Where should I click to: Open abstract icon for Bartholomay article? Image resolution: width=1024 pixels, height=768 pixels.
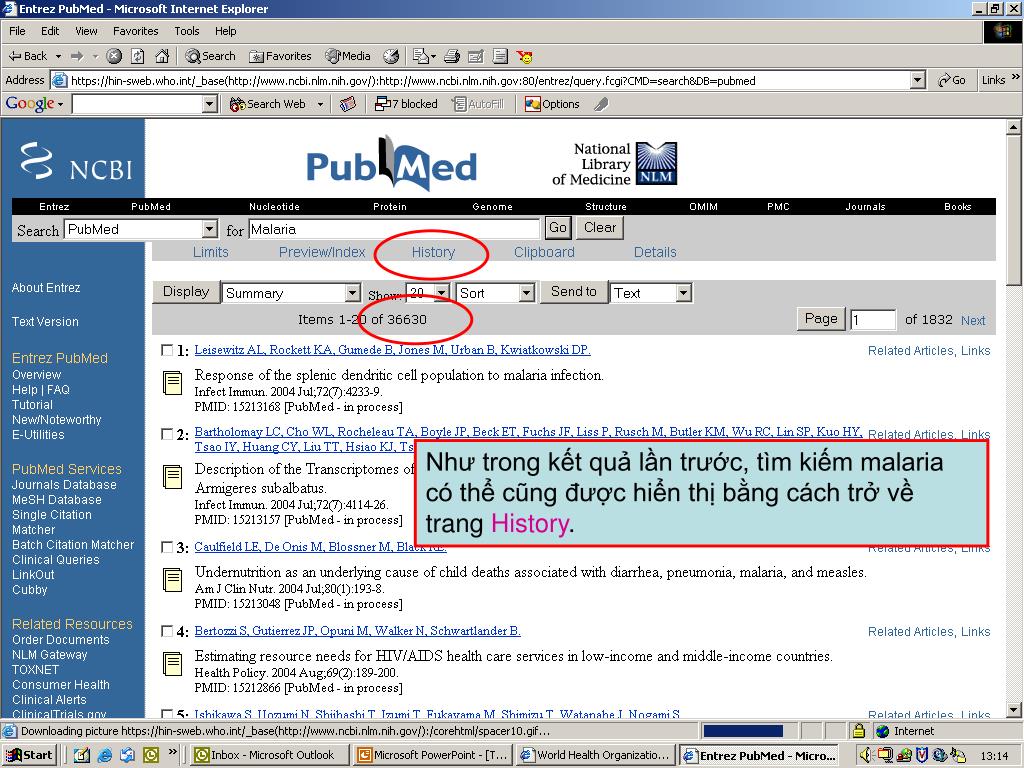point(172,477)
